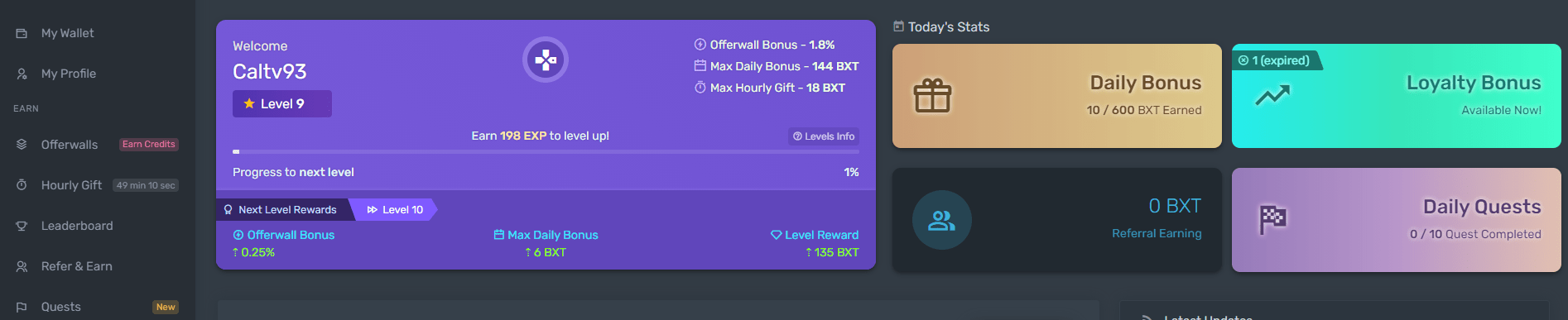This screenshot has height=320, width=1568.
Task: Click the Loyalty Bonus trending arrow icon
Action: click(1272, 95)
